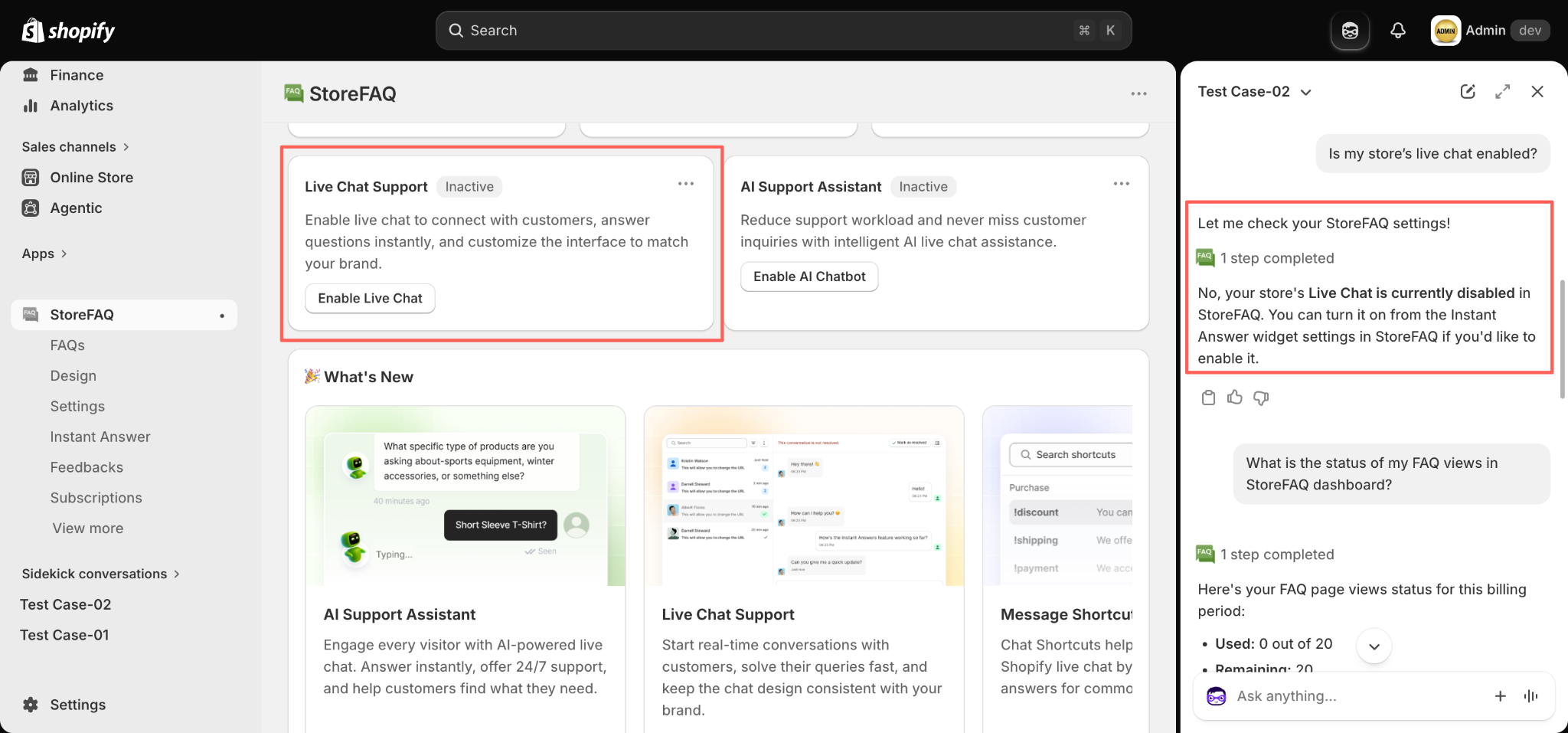Click Enable AI Chatbot button
This screenshot has width=1568, height=733.
pyautogui.click(x=809, y=277)
